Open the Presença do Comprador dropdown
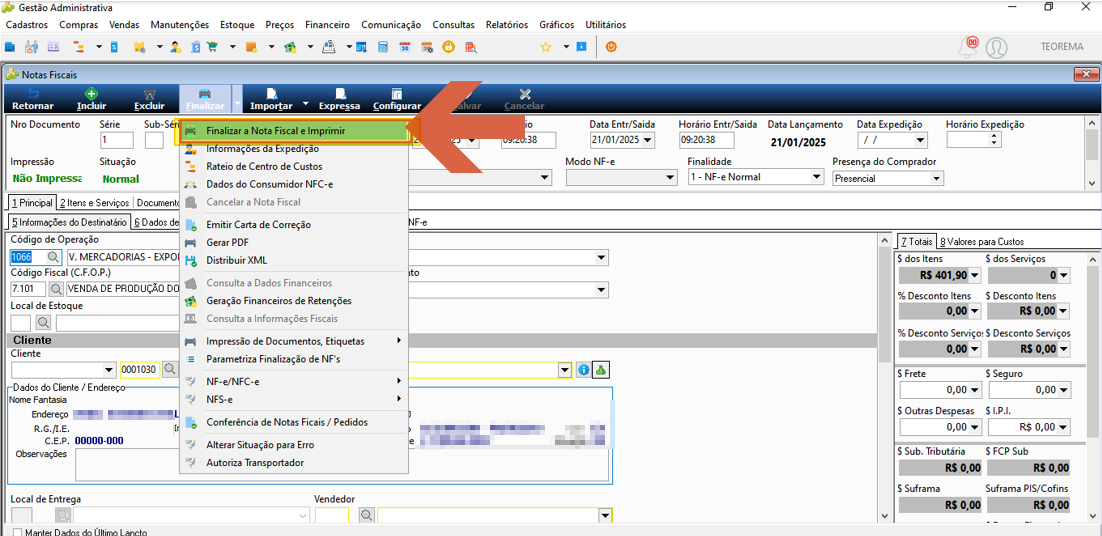The width and height of the screenshot is (1102, 536). [x=935, y=178]
